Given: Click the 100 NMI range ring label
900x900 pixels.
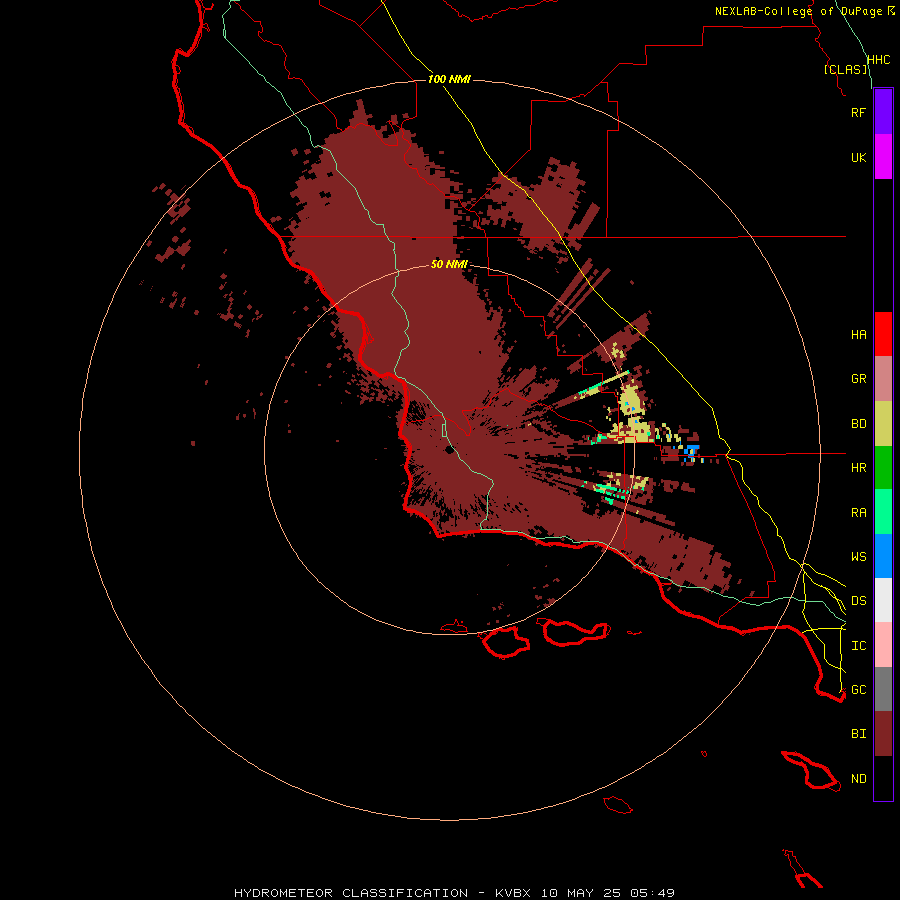Looking at the screenshot, I should (x=449, y=79).
